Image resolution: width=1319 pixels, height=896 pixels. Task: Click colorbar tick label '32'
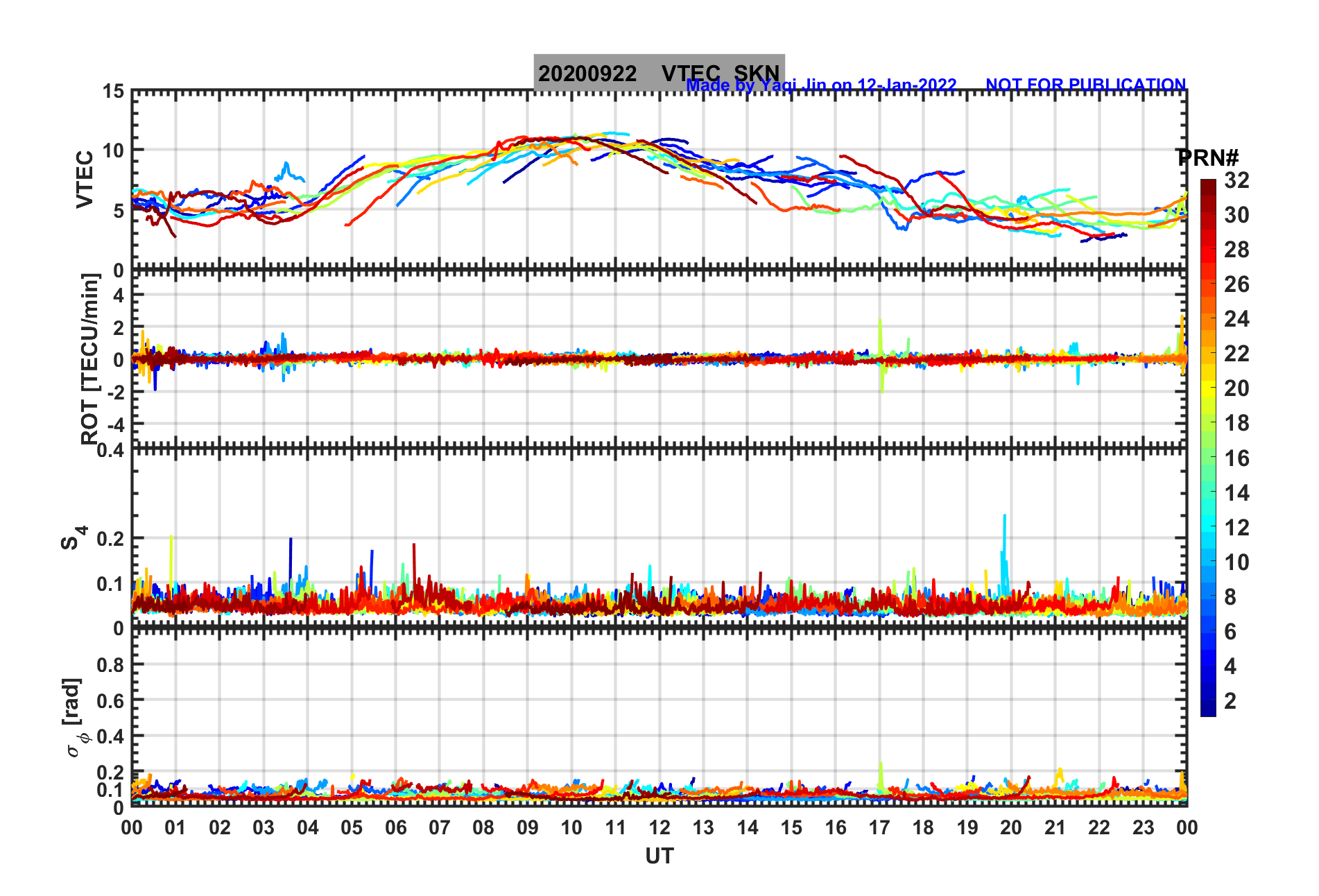1236,180
